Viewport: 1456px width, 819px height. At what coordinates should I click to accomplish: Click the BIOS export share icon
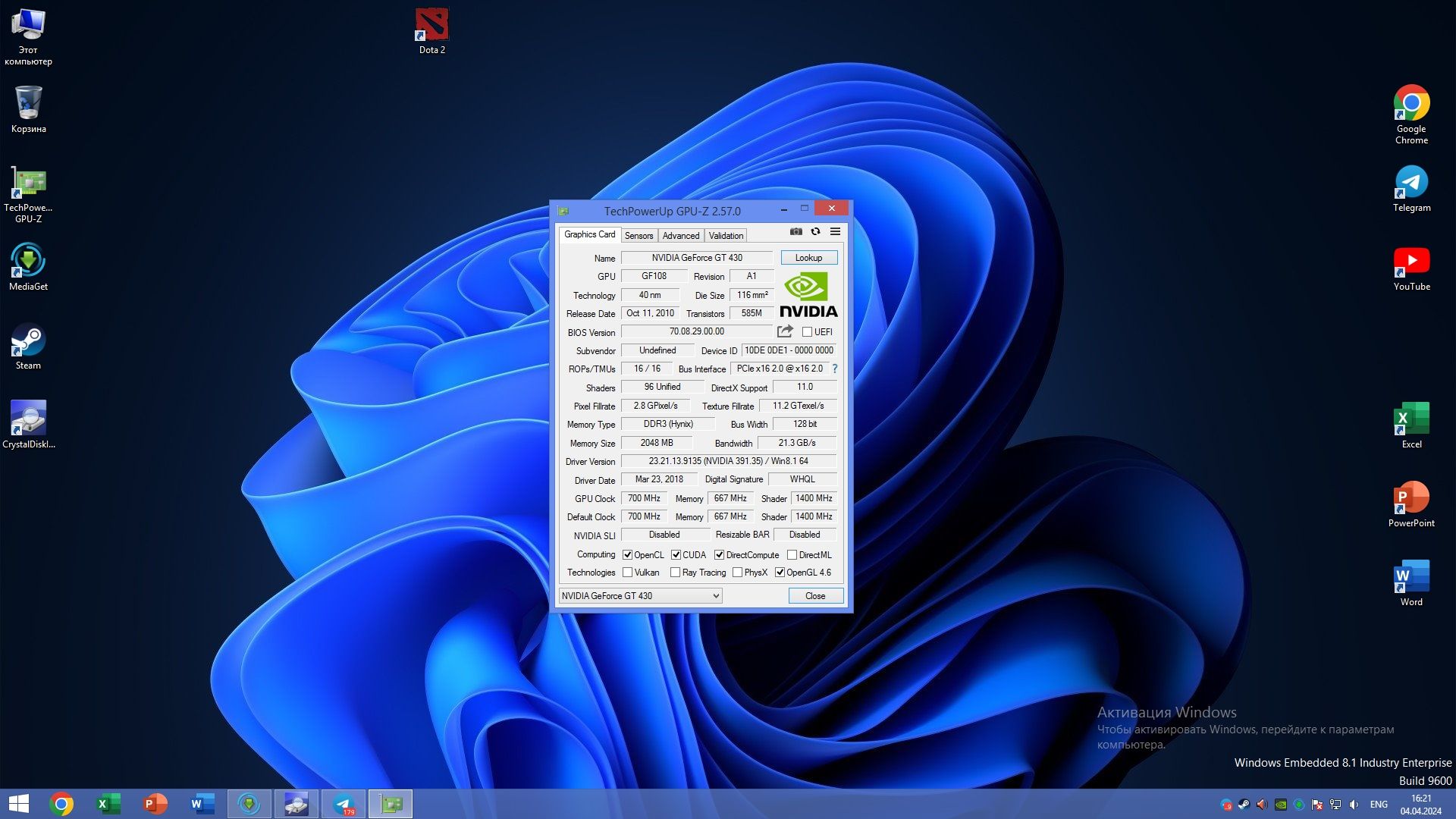[x=785, y=331]
